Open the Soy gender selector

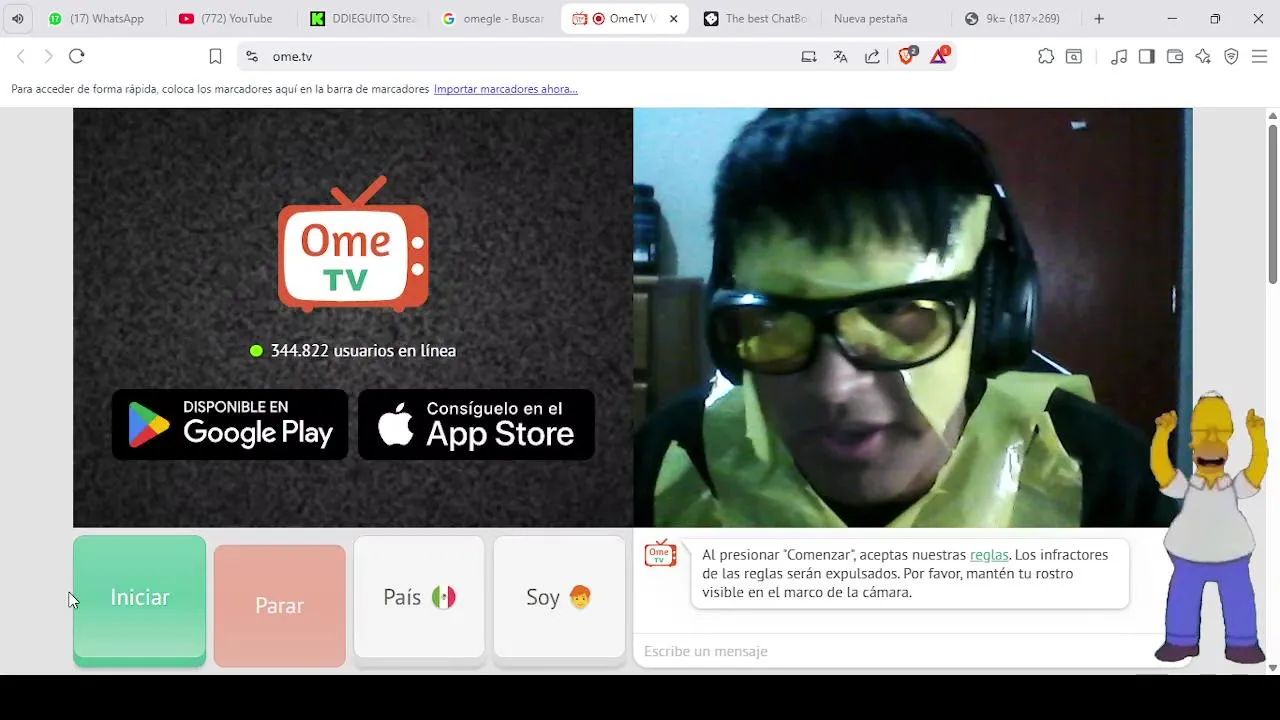click(559, 598)
